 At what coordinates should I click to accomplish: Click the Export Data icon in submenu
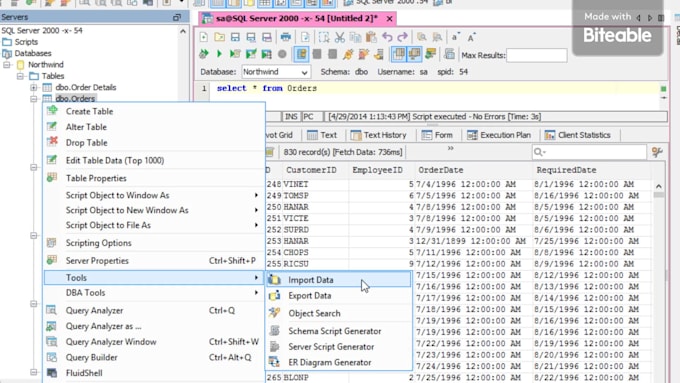point(274,295)
